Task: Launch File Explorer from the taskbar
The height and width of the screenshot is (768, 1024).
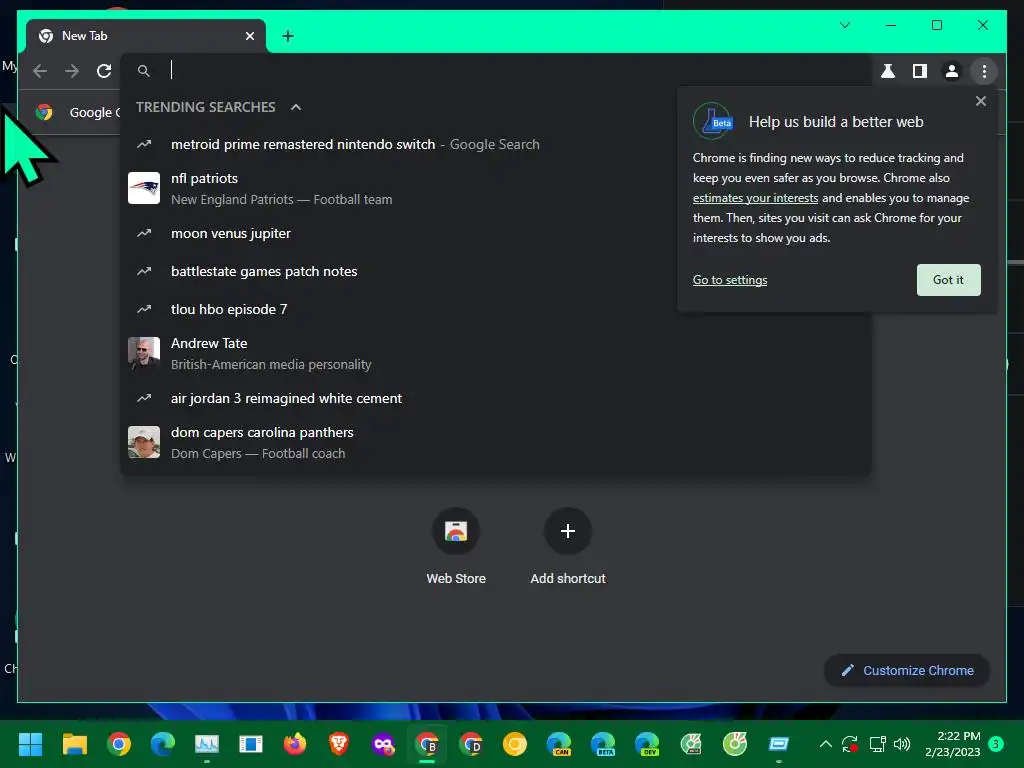Action: pos(74,744)
